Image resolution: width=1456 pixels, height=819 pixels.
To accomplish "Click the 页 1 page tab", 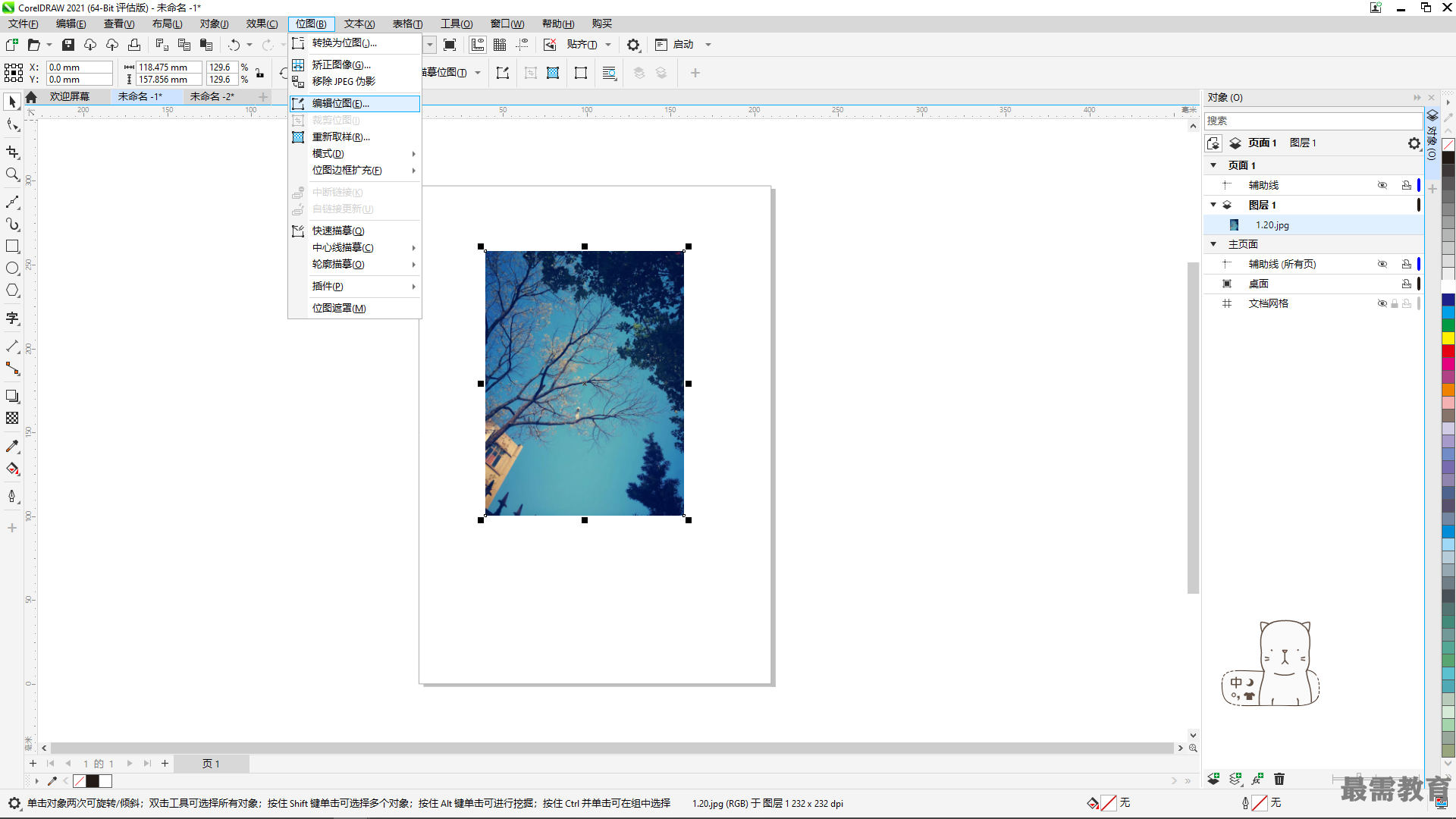I will [x=211, y=764].
